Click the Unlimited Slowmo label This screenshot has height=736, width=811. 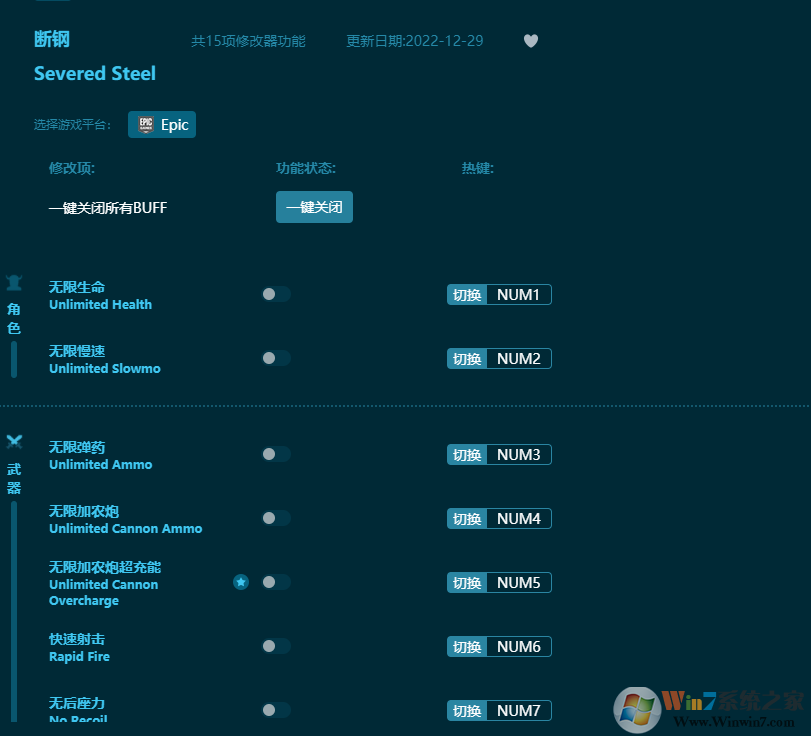[x=104, y=368]
